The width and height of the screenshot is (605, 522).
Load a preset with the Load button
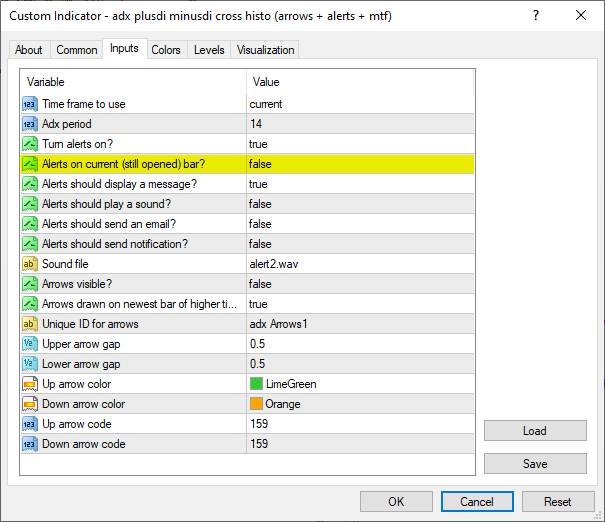click(535, 431)
